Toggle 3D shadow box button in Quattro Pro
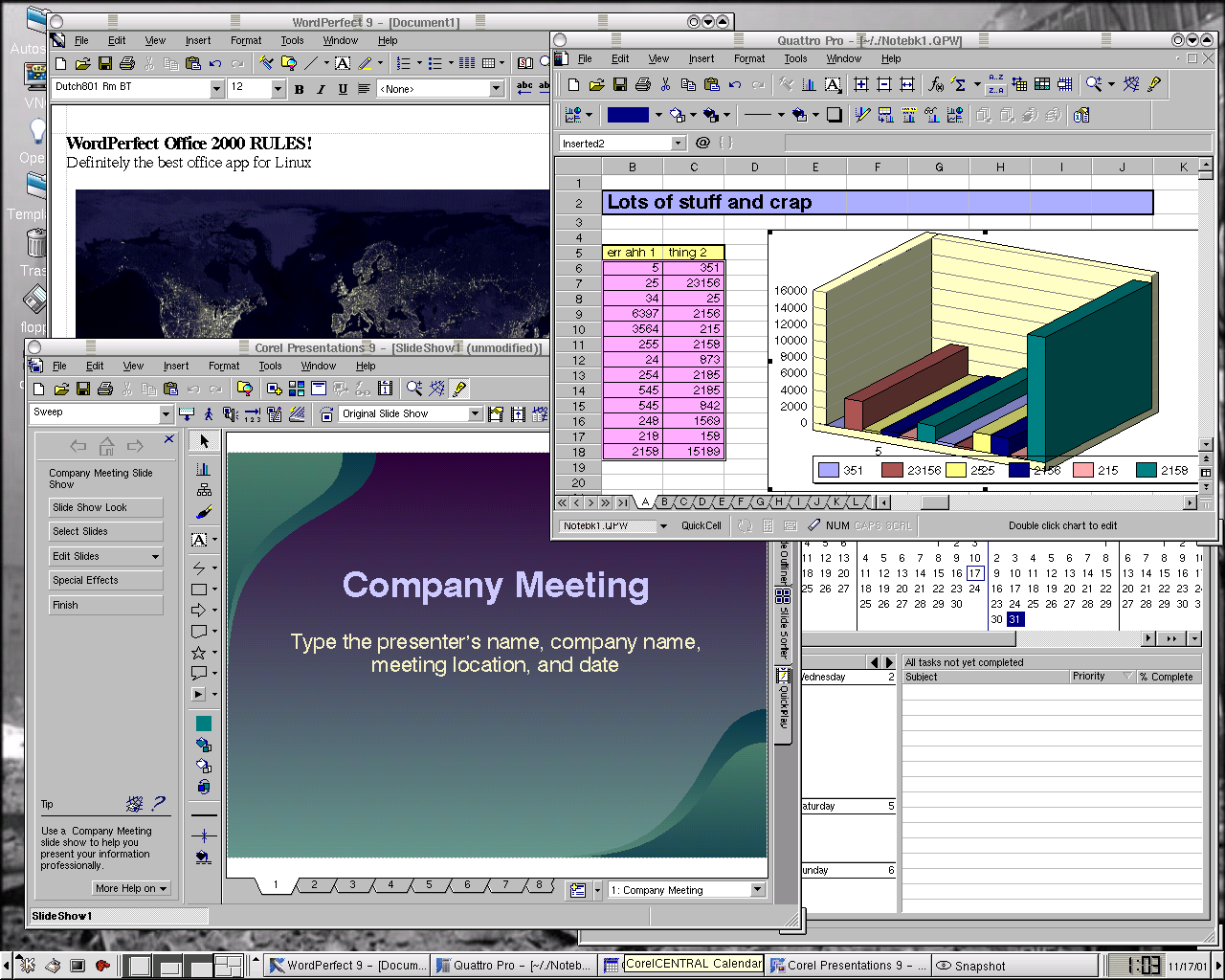The width and height of the screenshot is (1225, 980). click(x=834, y=115)
